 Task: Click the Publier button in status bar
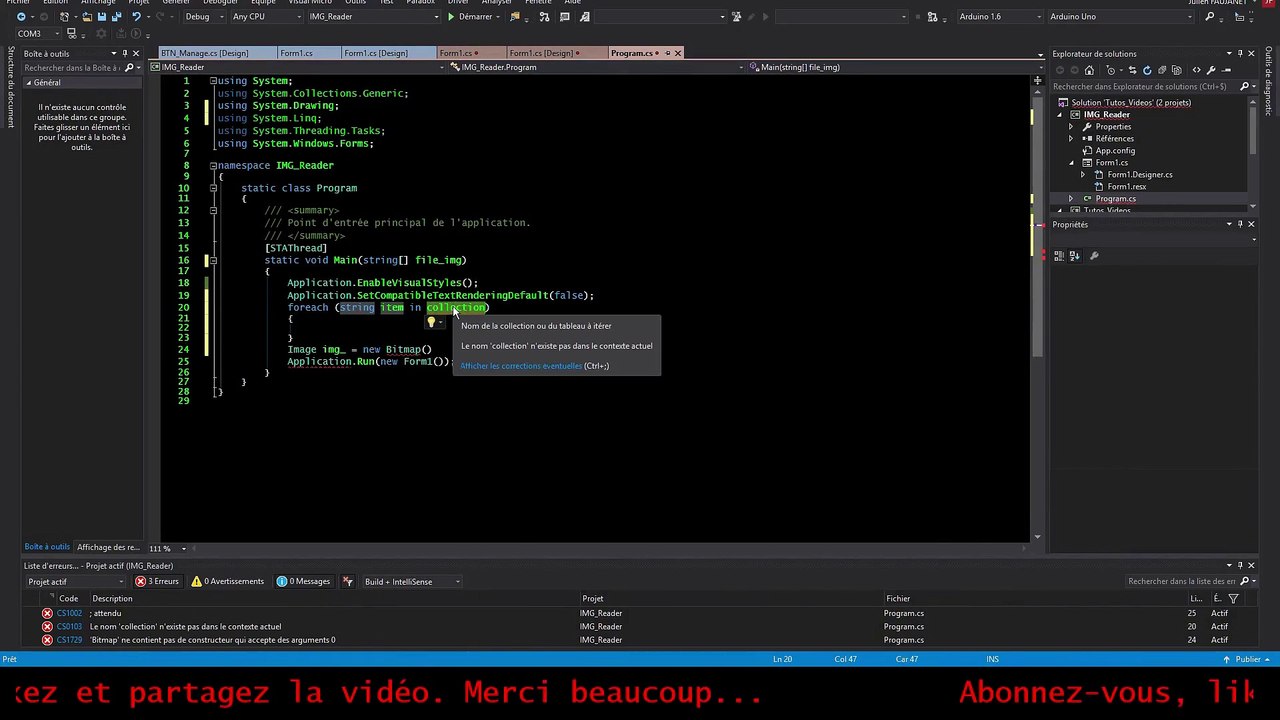point(1248,659)
